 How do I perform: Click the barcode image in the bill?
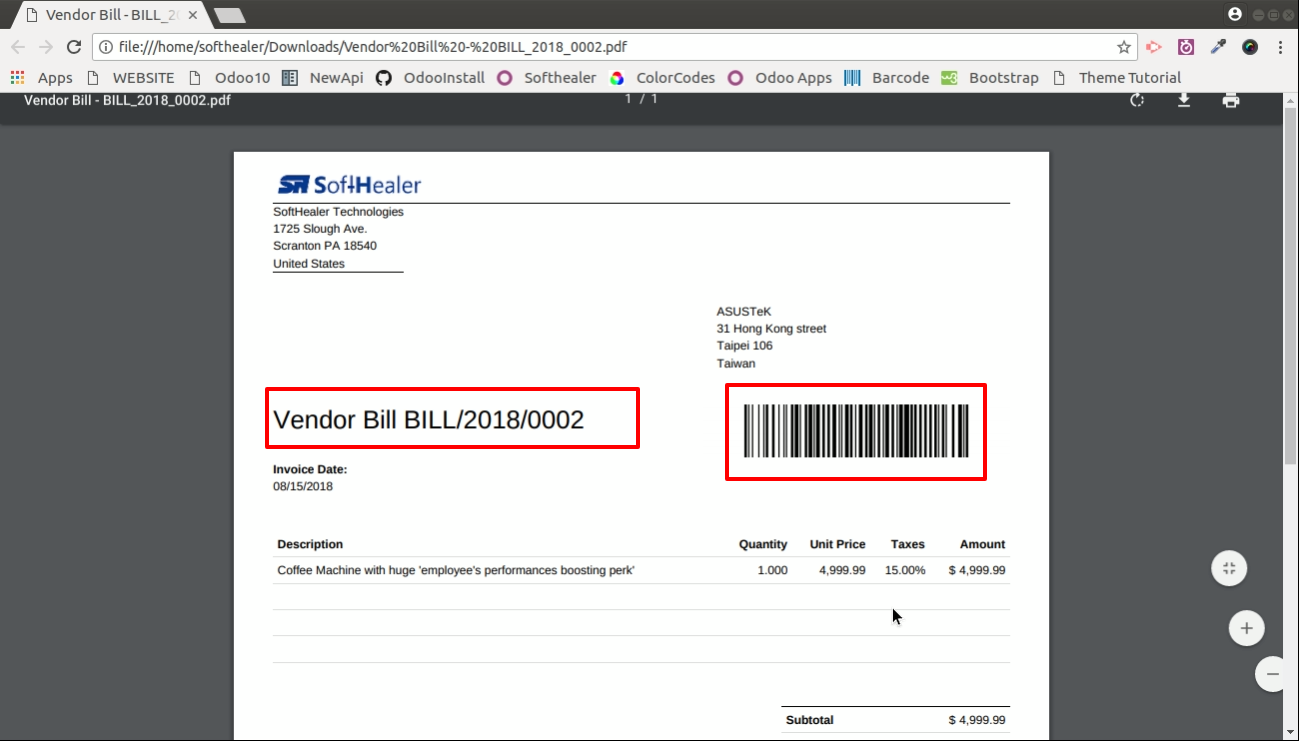[856, 431]
